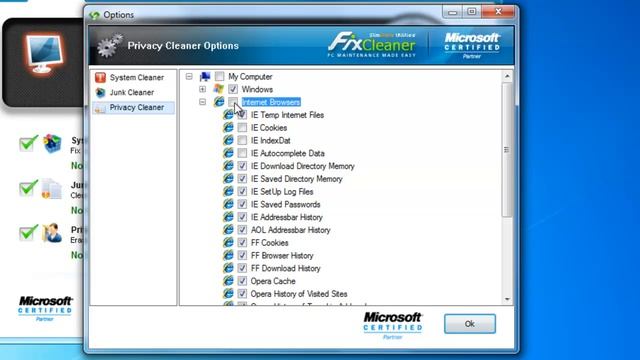Uncheck FF Browser History checkbox
The height and width of the screenshot is (360, 640).
point(242,255)
